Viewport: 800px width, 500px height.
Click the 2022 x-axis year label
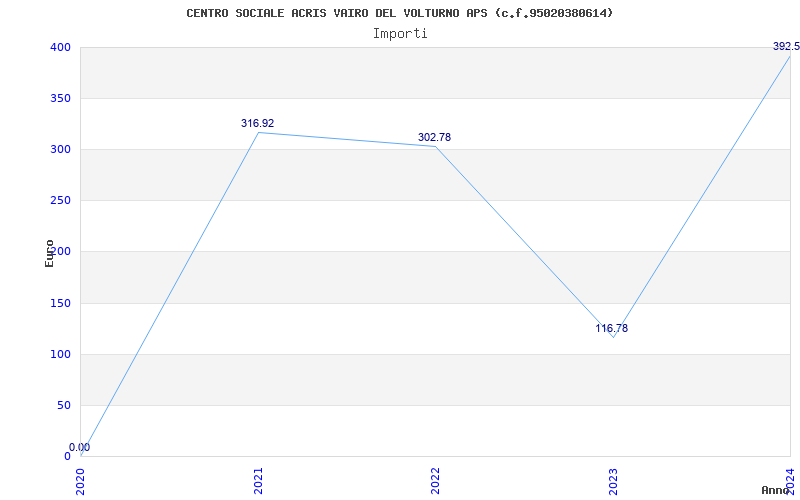coord(435,481)
